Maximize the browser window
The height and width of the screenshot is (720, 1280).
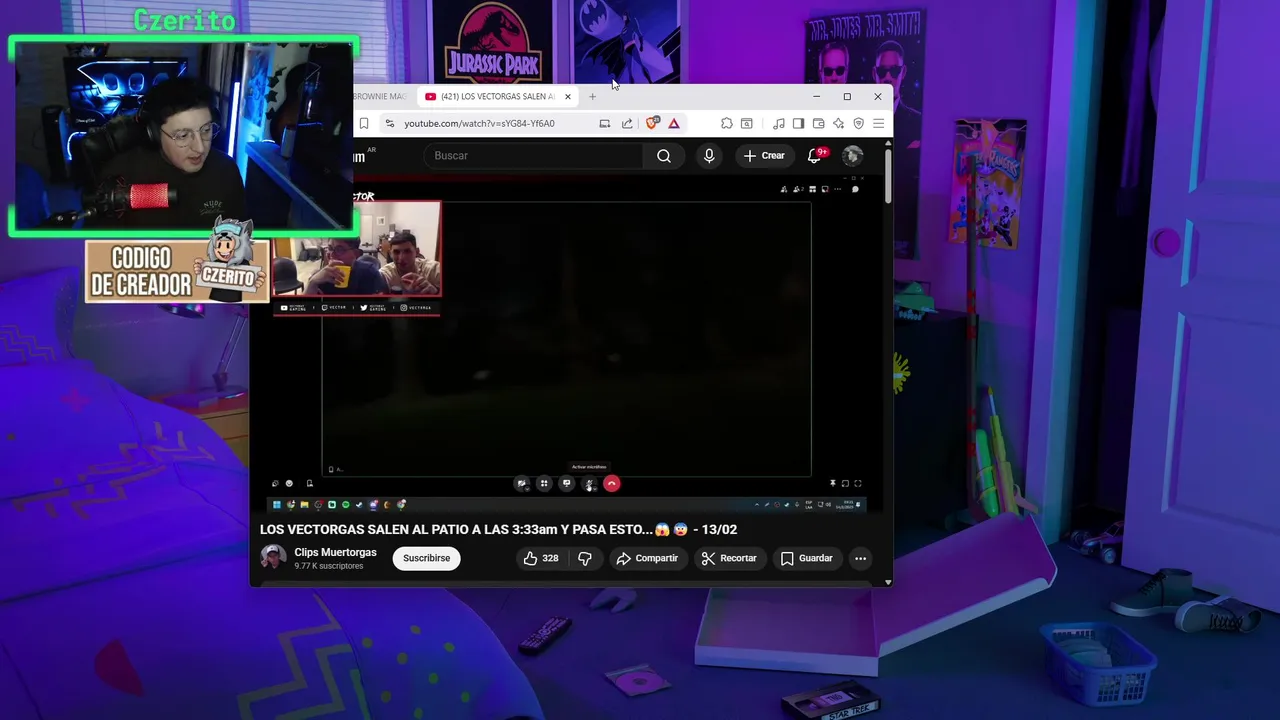(x=847, y=97)
